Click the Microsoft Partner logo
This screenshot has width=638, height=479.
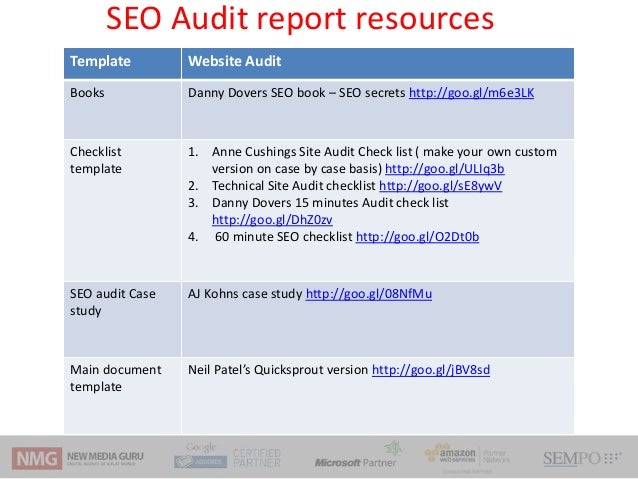pos(355,457)
